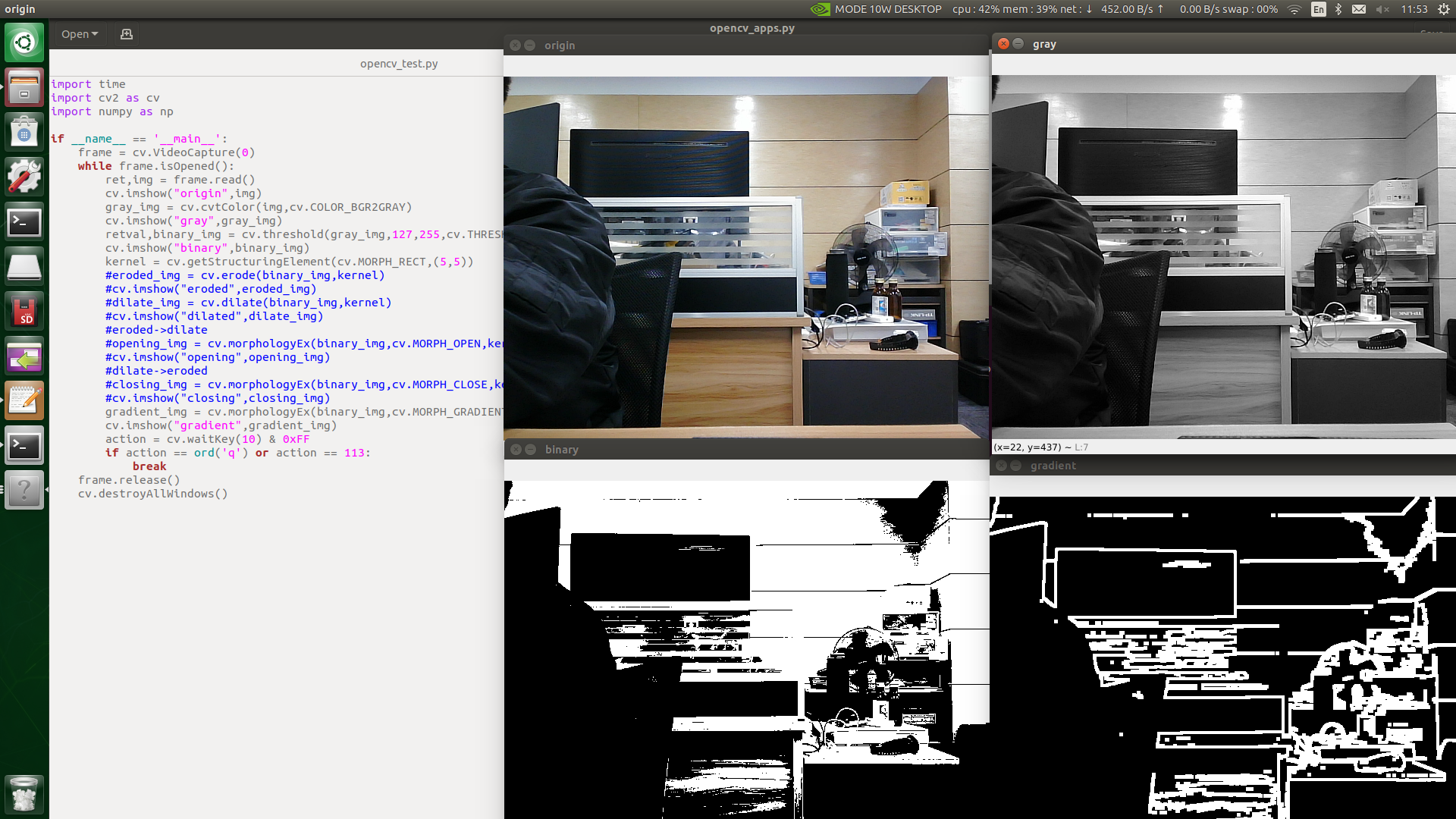Click the new document icon in gedit
Screen dimensions: 1456x819
pyautogui.click(x=127, y=34)
